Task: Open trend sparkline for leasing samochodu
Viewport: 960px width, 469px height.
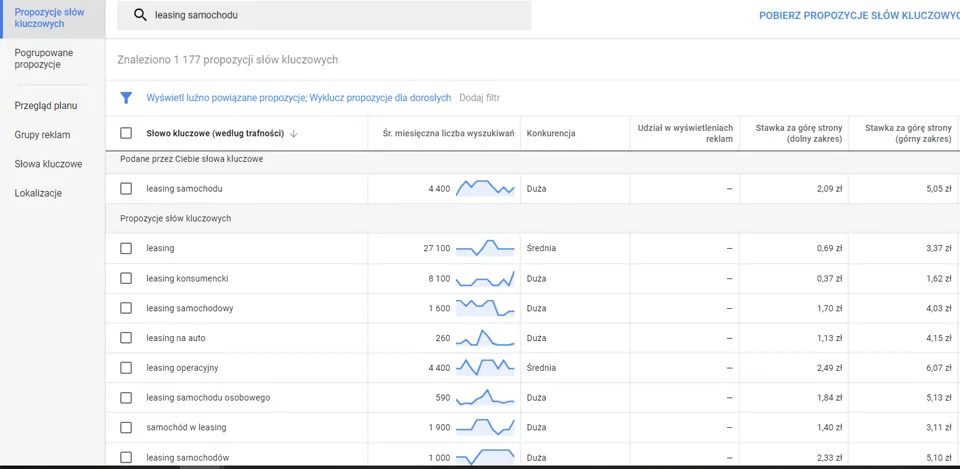Action: pyautogui.click(x=486, y=188)
